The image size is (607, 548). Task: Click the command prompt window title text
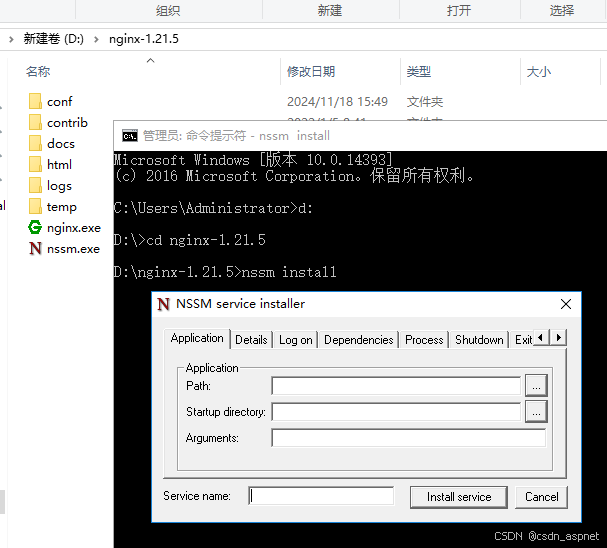pyautogui.click(x=236, y=136)
